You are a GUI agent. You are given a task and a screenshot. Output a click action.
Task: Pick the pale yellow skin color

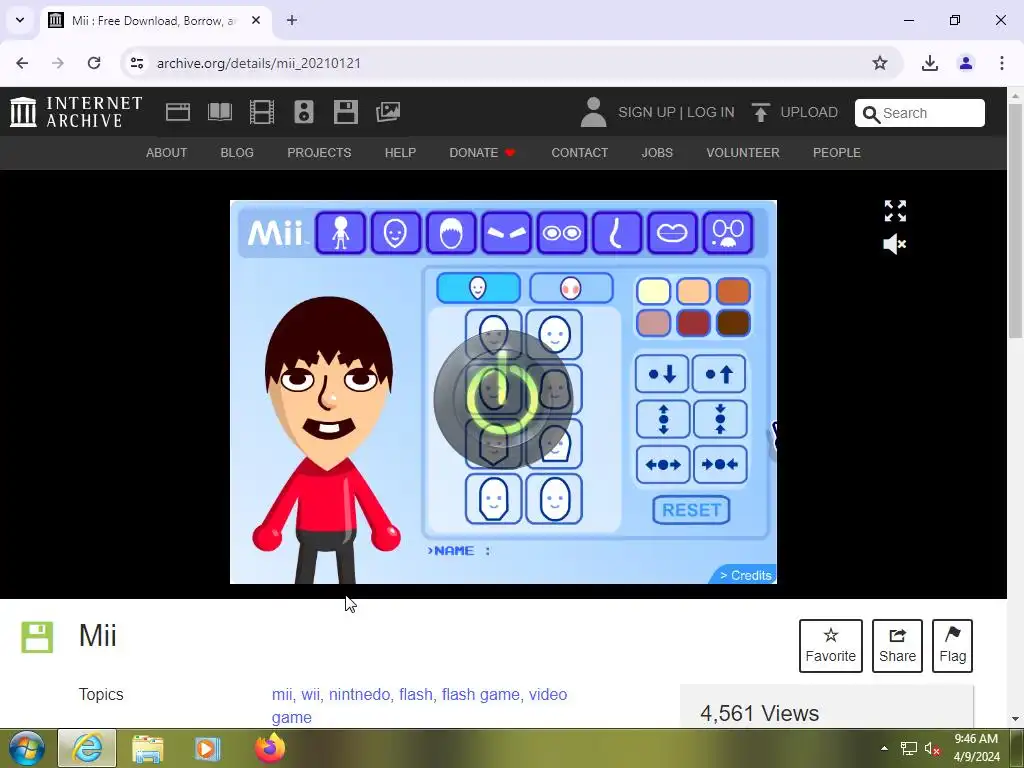tap(653, 291)
